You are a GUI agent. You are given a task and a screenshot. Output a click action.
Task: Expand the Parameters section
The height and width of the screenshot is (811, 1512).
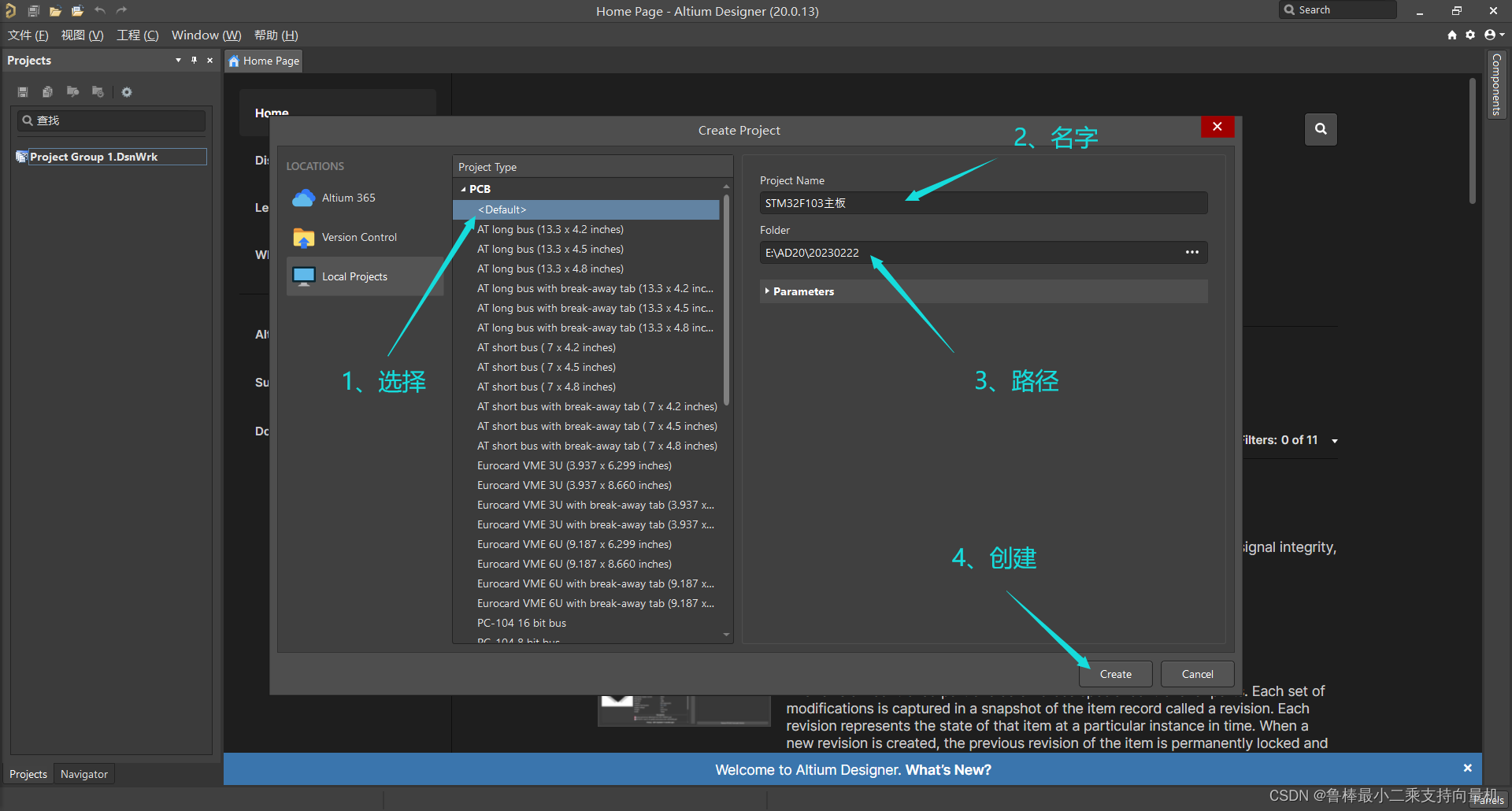click(x=984, y=291)
